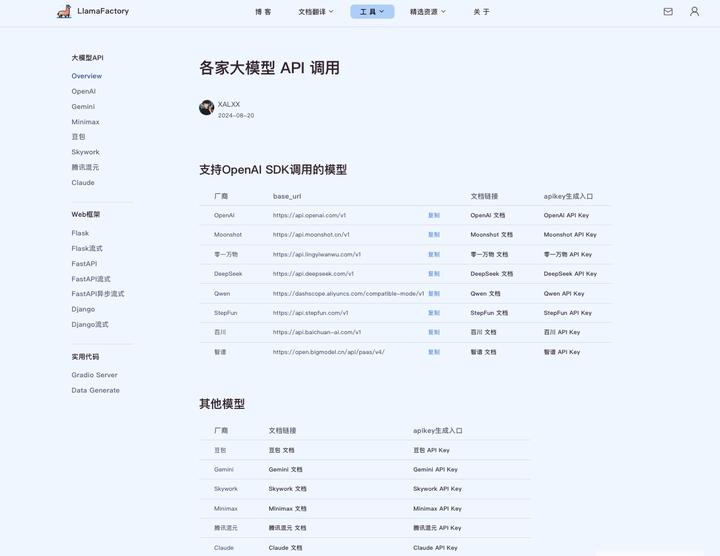Copy the StepFun base_url
Image resolution: width=720 pixels, height=556 pixels.
(434, 313)
